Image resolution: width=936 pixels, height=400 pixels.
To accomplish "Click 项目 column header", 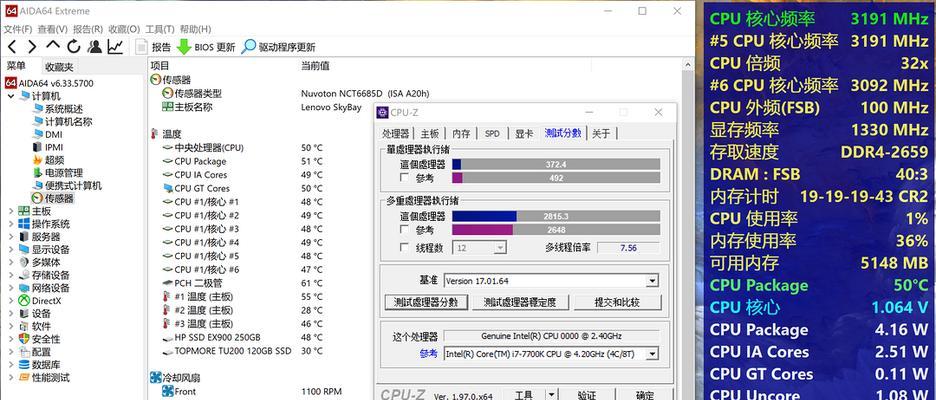I will 159,66.
